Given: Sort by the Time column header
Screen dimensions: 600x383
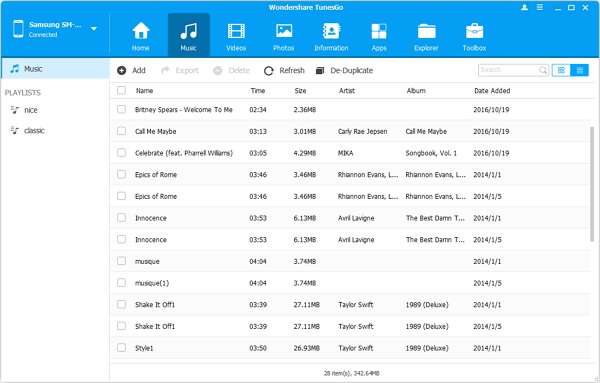Looking at the screenshot, I should click(x=258, y=91).
